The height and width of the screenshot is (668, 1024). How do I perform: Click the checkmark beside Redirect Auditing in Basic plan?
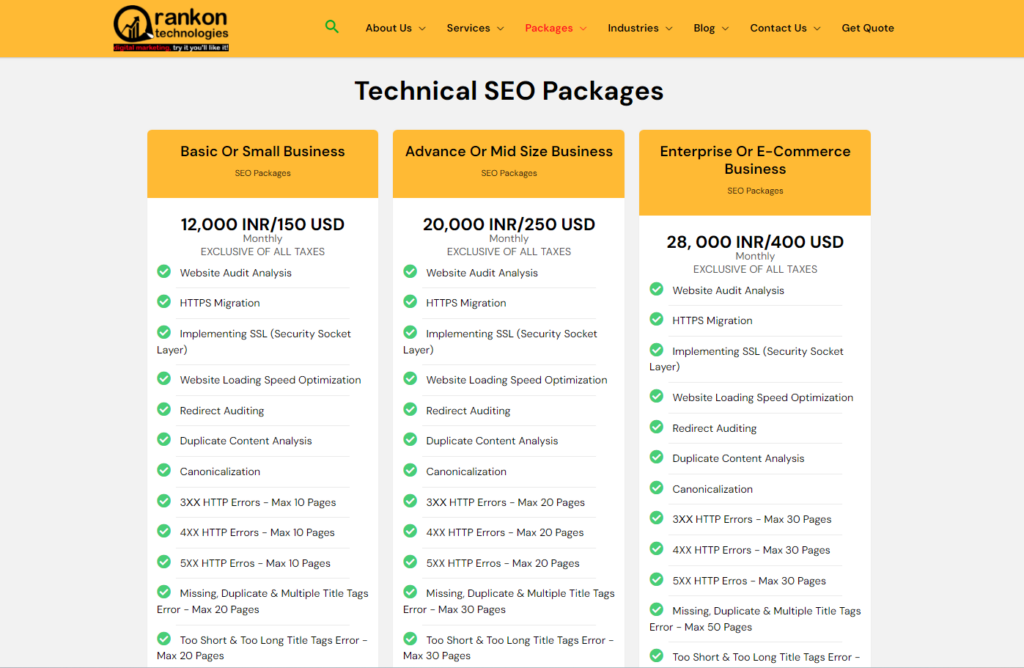[x=163, y=409]
